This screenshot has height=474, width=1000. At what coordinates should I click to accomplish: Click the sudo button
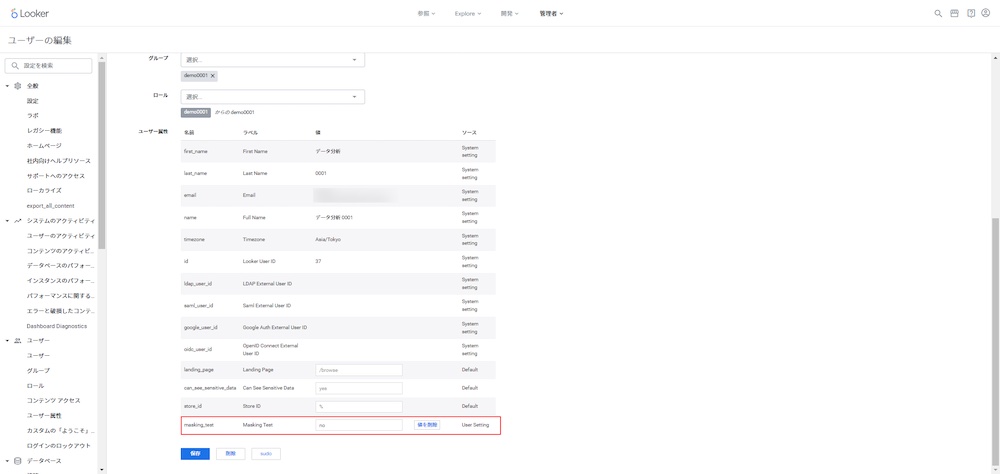266,454
